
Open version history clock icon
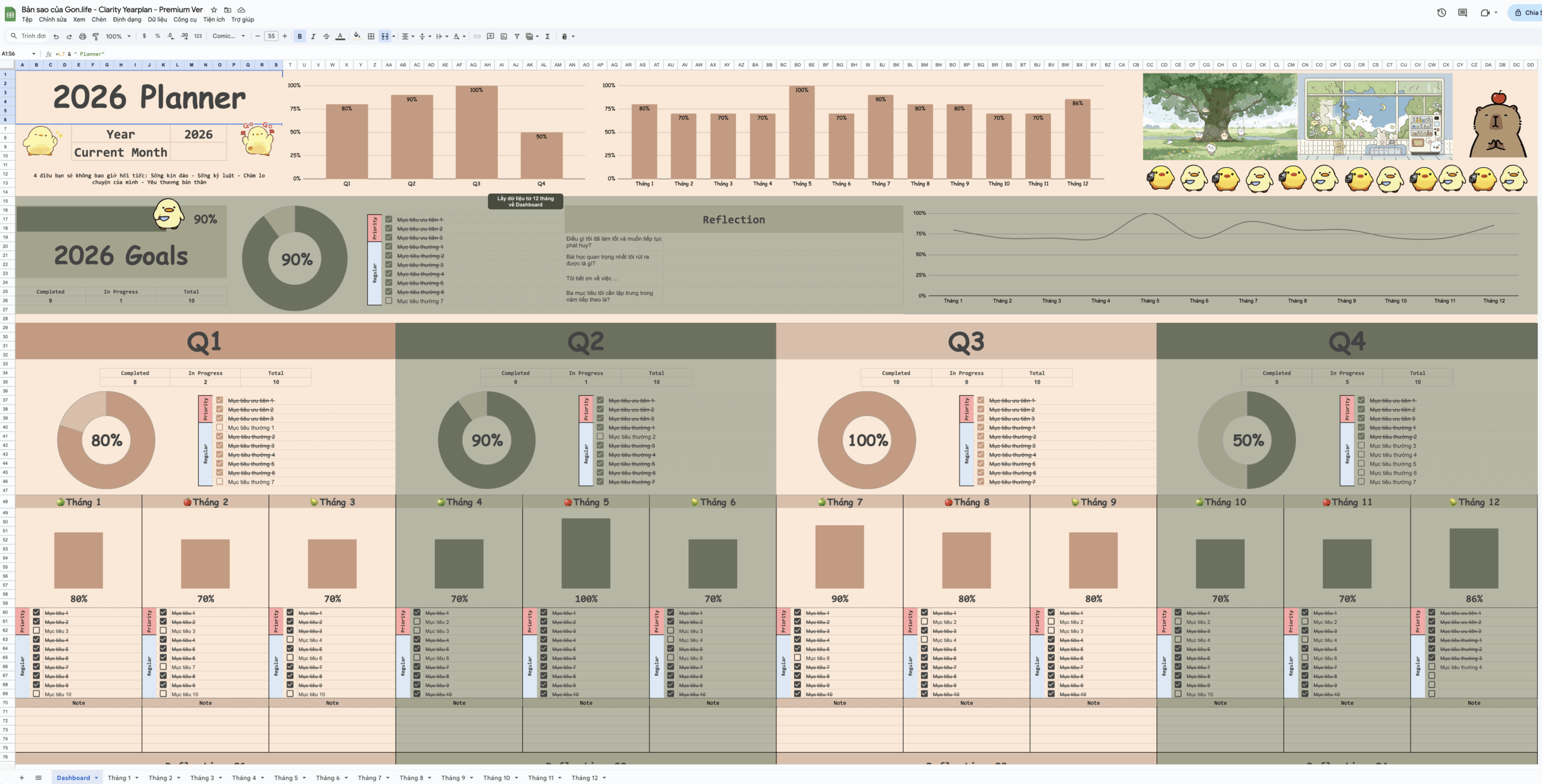1441,13
